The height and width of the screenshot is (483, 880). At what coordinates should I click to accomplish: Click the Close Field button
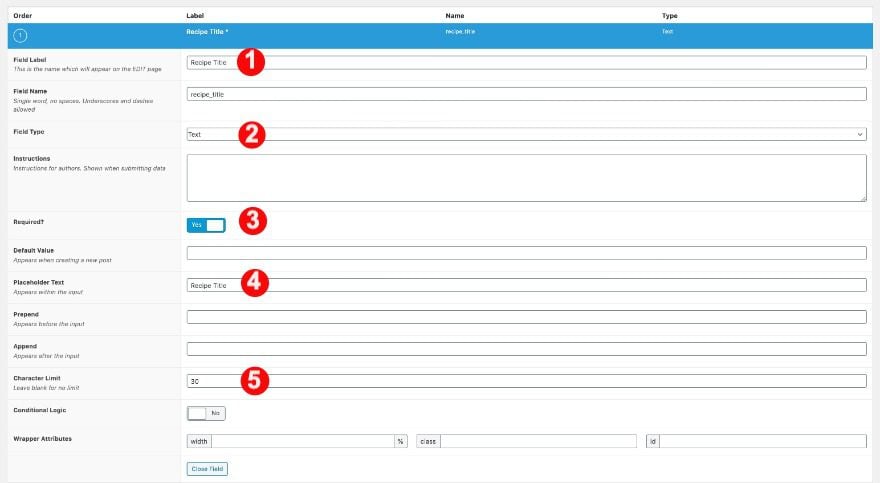pyautogui.click(x=207, y=469)
